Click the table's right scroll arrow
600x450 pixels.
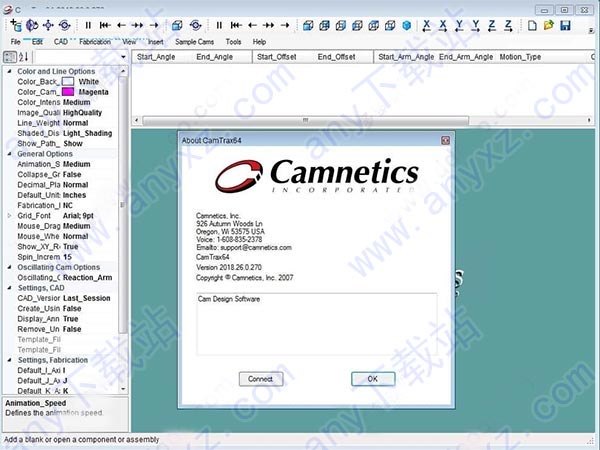pyautogui.click(x=589, y=121)
